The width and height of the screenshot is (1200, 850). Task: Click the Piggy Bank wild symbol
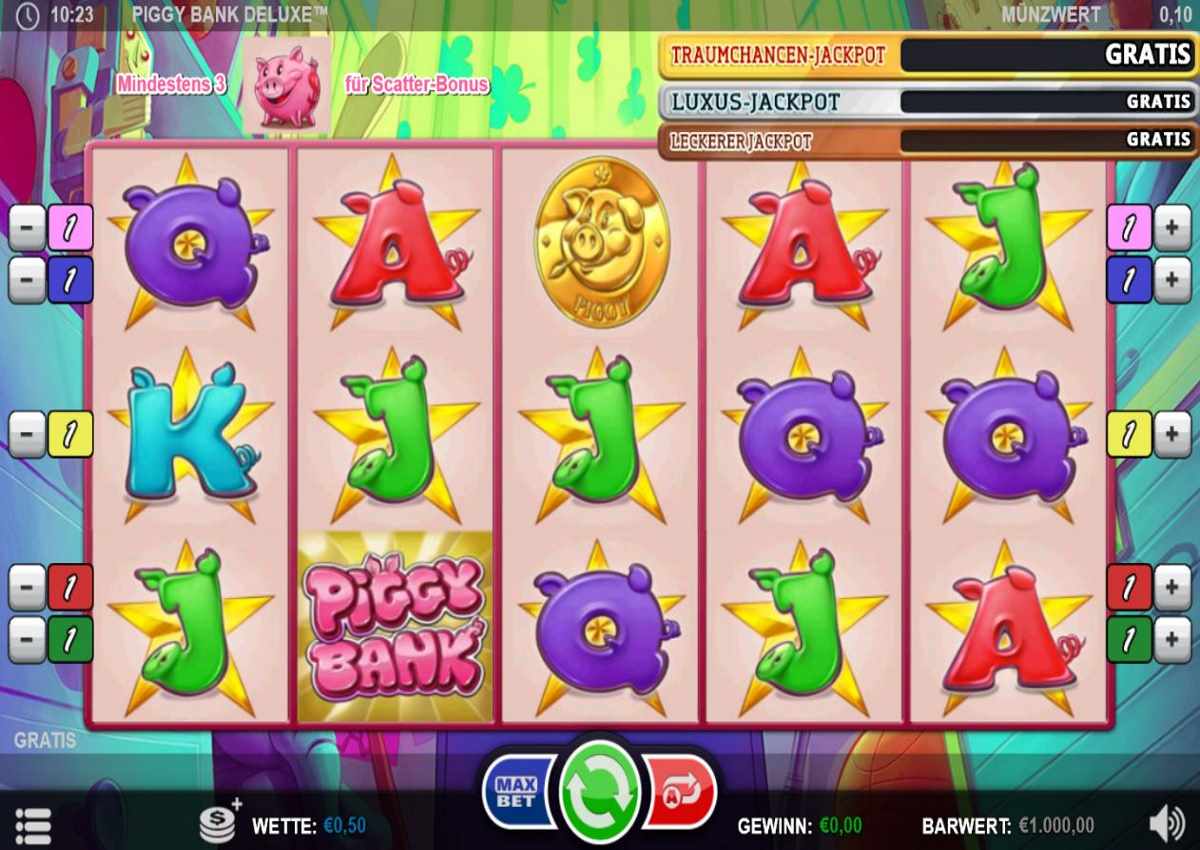coord(396,627)
